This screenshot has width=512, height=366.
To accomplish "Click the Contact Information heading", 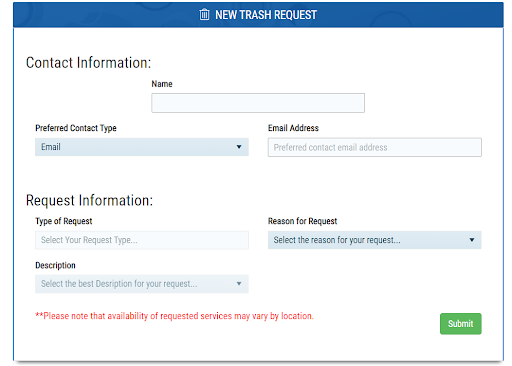I will click(88, 63).
